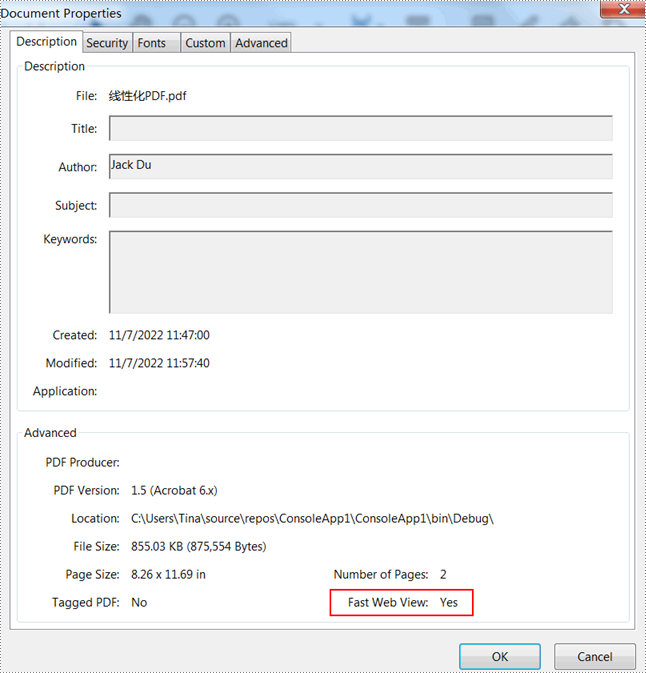
Task: Click the Fast Web View label
Action: click(x=388, y=602)
